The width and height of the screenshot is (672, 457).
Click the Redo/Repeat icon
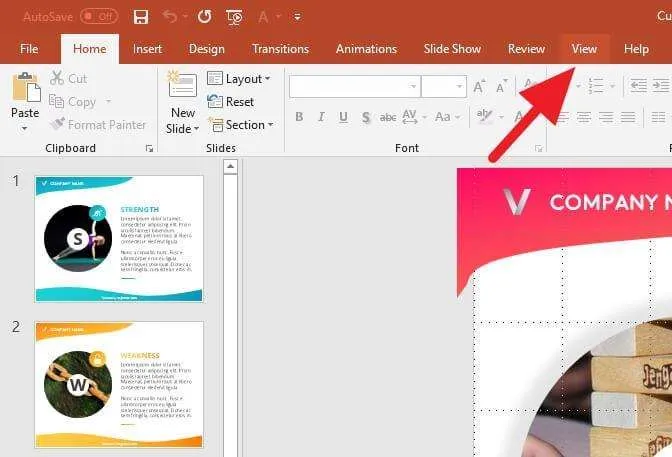(204, 17)
